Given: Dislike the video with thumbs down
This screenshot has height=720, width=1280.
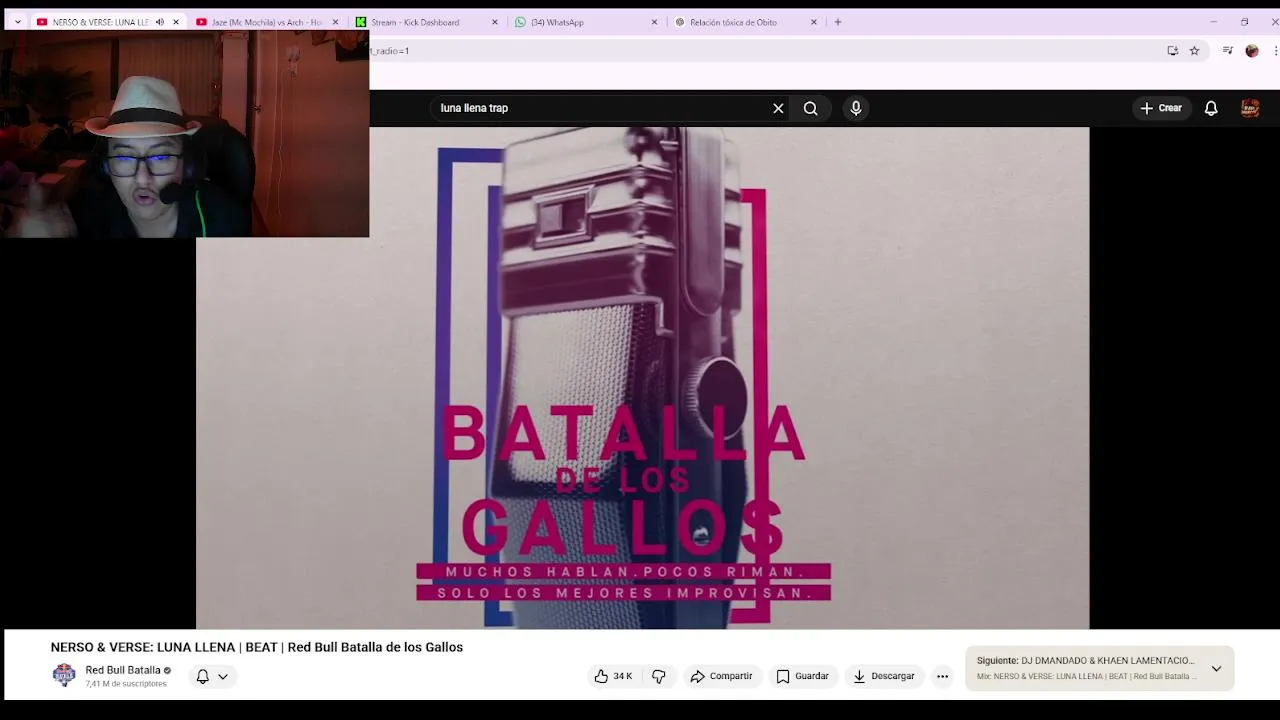Looking at the screenshot, I should [x=659, y=676].
